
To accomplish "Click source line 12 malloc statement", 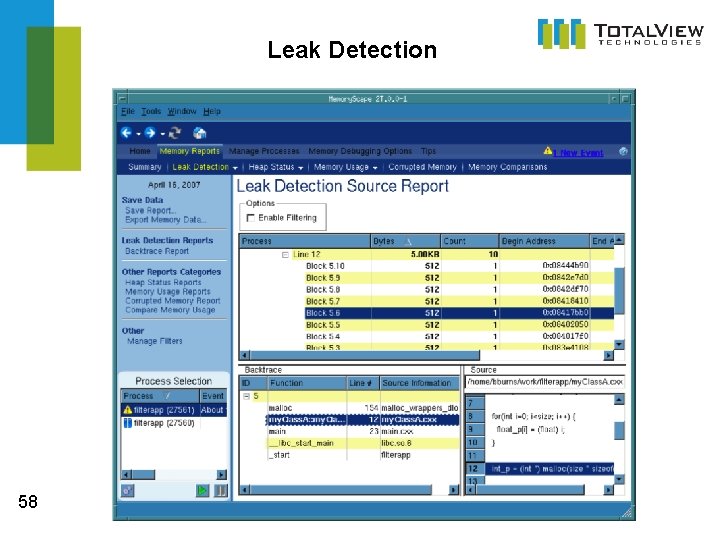I will 550,469.
